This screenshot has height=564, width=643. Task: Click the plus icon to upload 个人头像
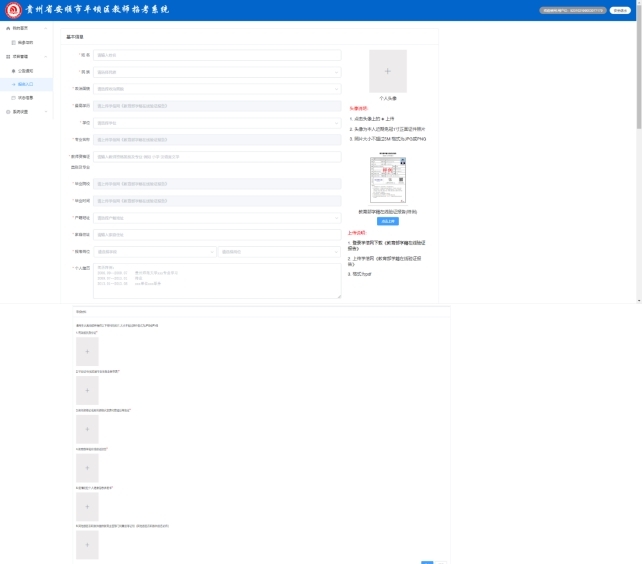[x=387, y=71]
